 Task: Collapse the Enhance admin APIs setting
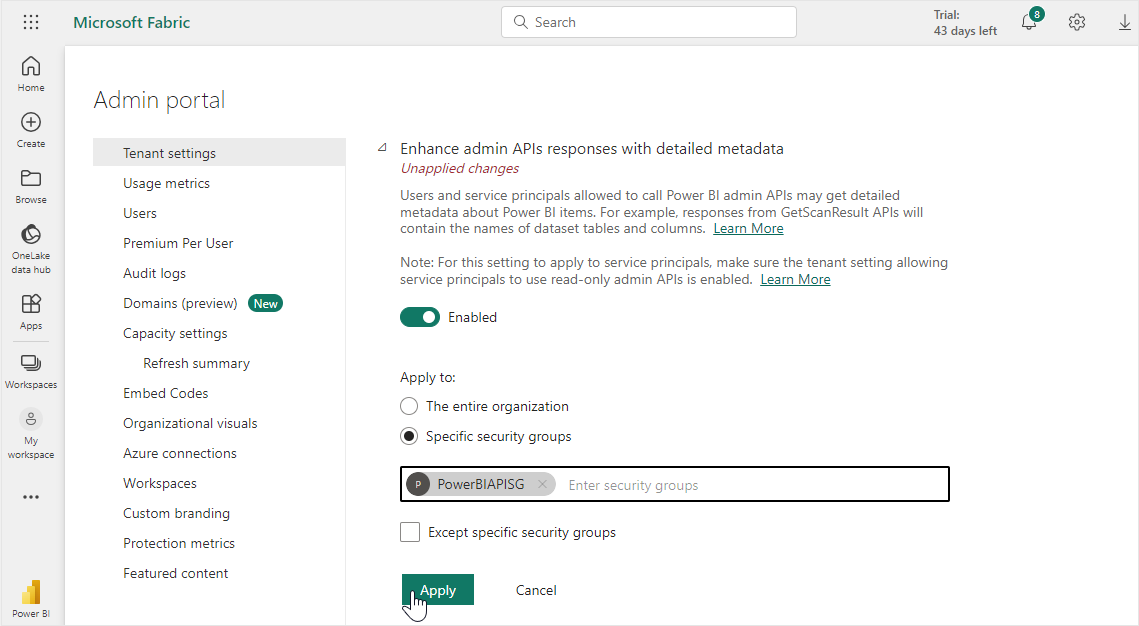click(x=382, y=148)
